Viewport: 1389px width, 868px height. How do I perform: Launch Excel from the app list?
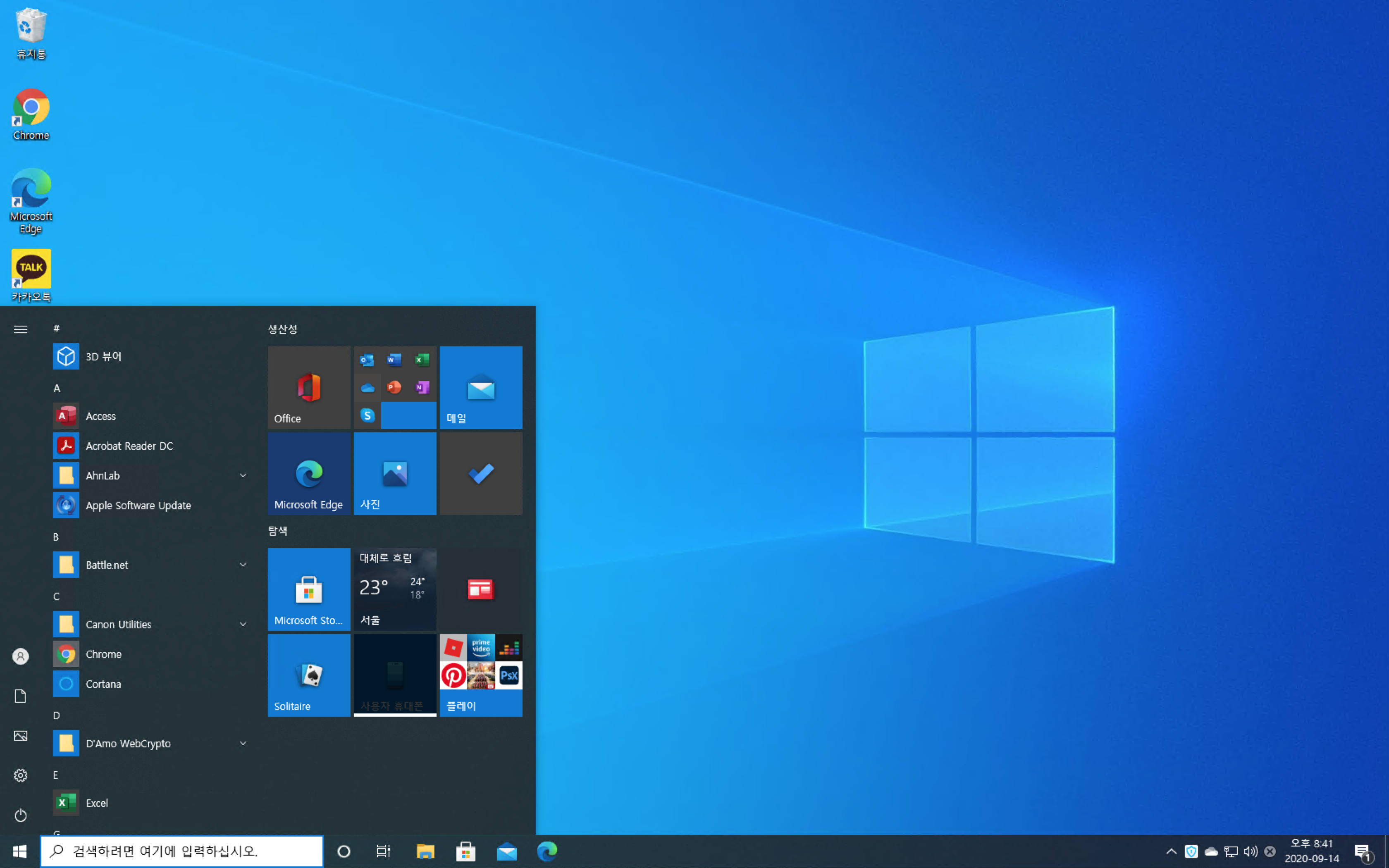click(151, 803)
